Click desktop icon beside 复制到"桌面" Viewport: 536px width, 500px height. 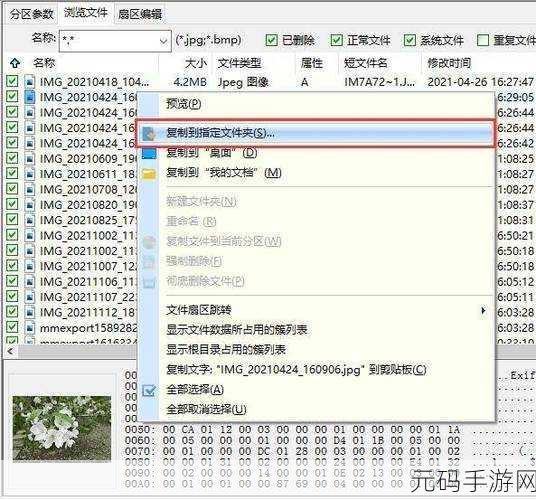click(x=149, y=153)
